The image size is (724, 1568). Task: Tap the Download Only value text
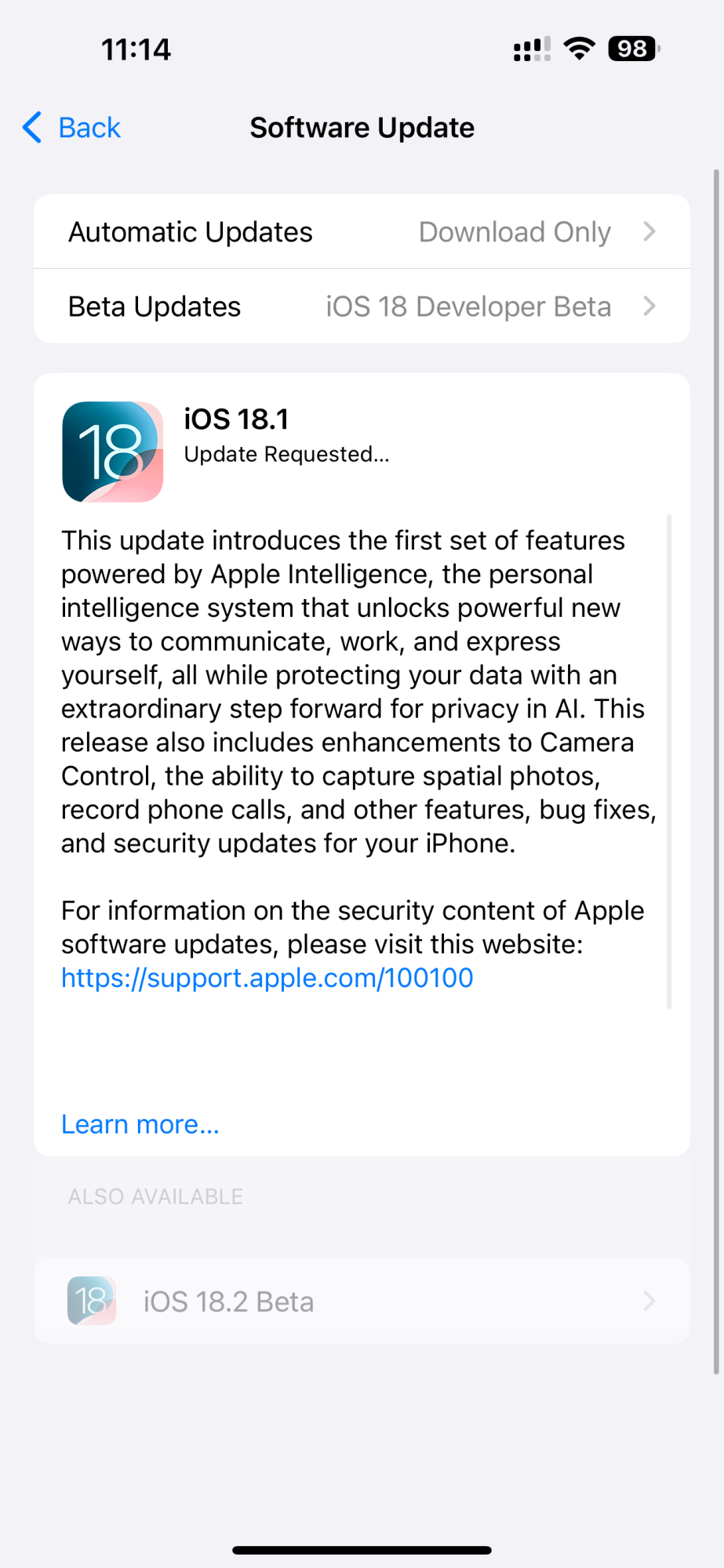(515, 232)
